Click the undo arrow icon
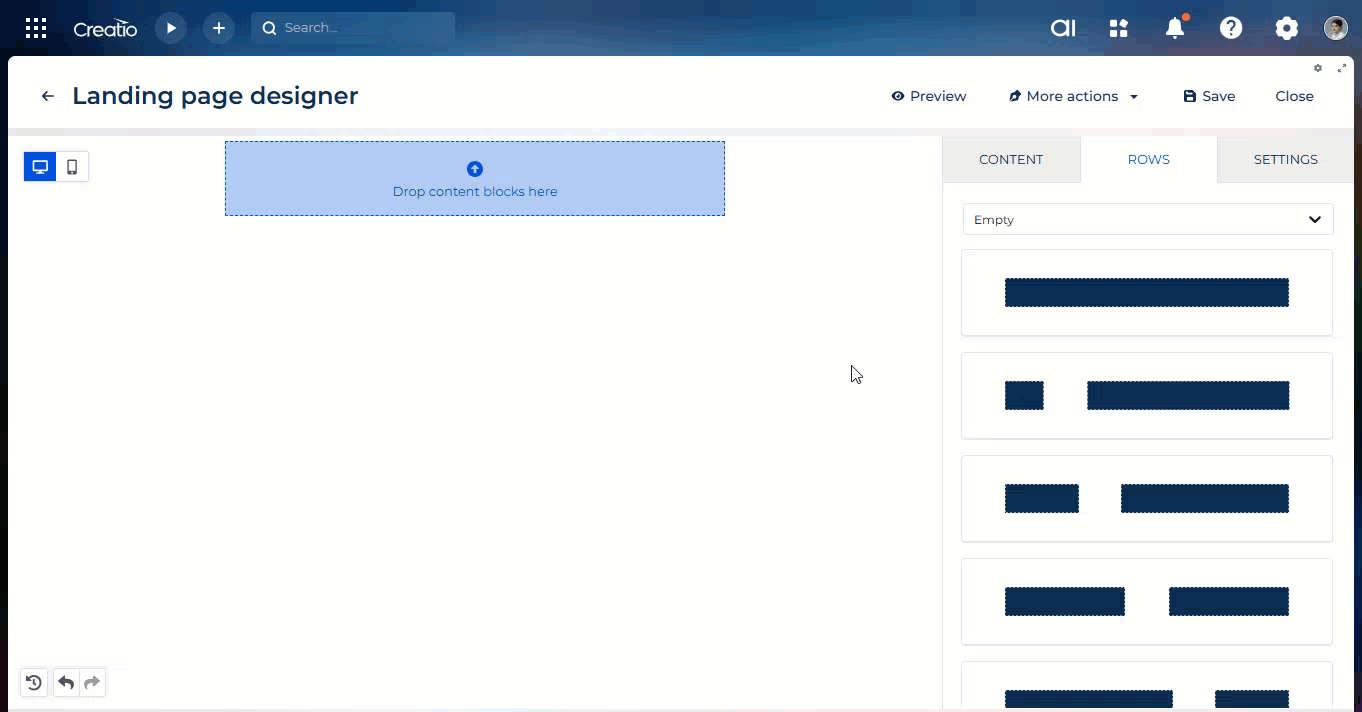 66,683
